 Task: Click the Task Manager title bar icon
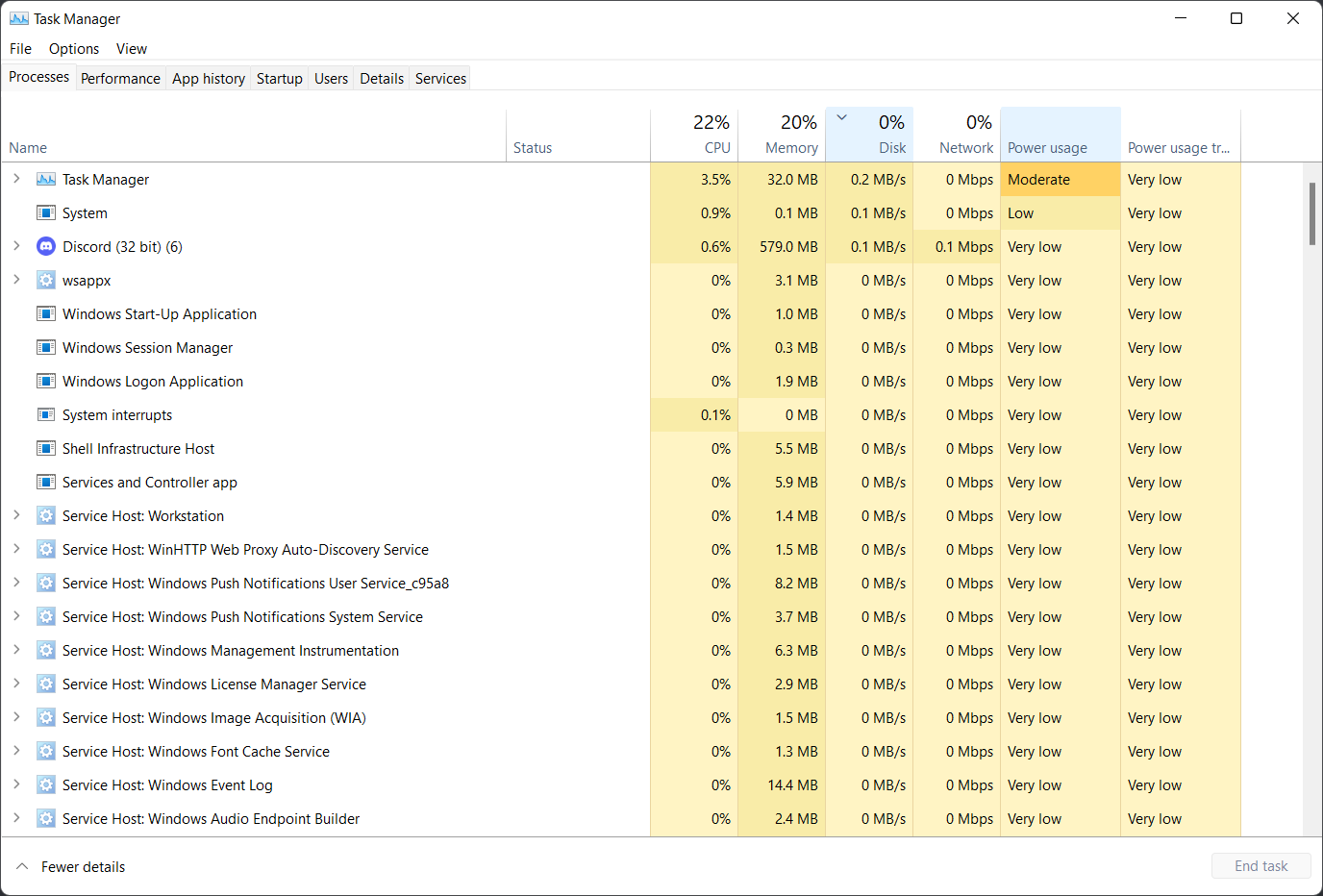click(18, 18)
